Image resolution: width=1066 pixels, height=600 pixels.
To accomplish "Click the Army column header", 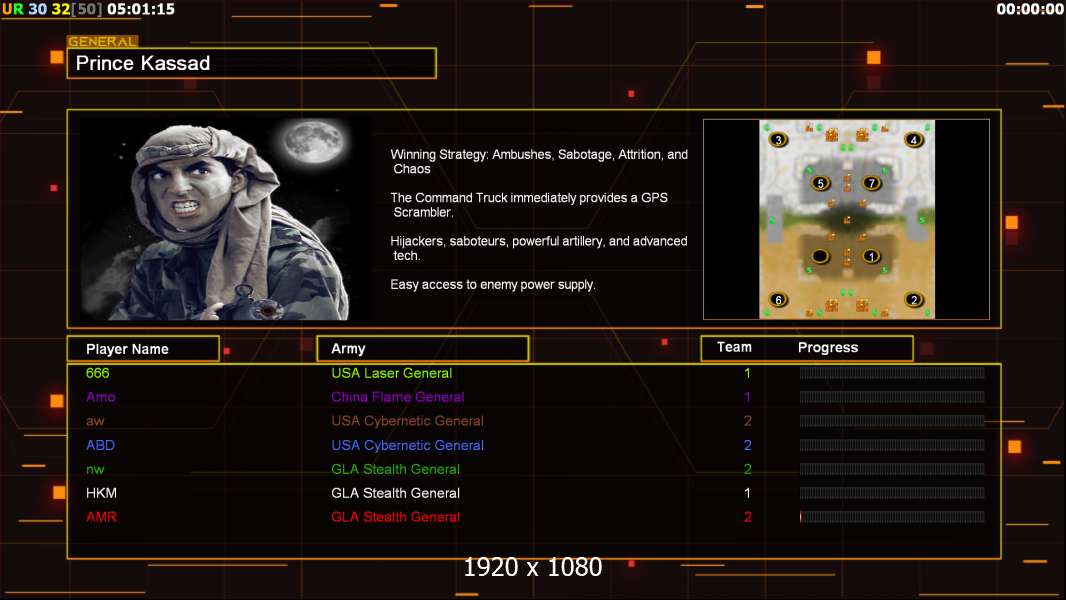I will 422,349.
